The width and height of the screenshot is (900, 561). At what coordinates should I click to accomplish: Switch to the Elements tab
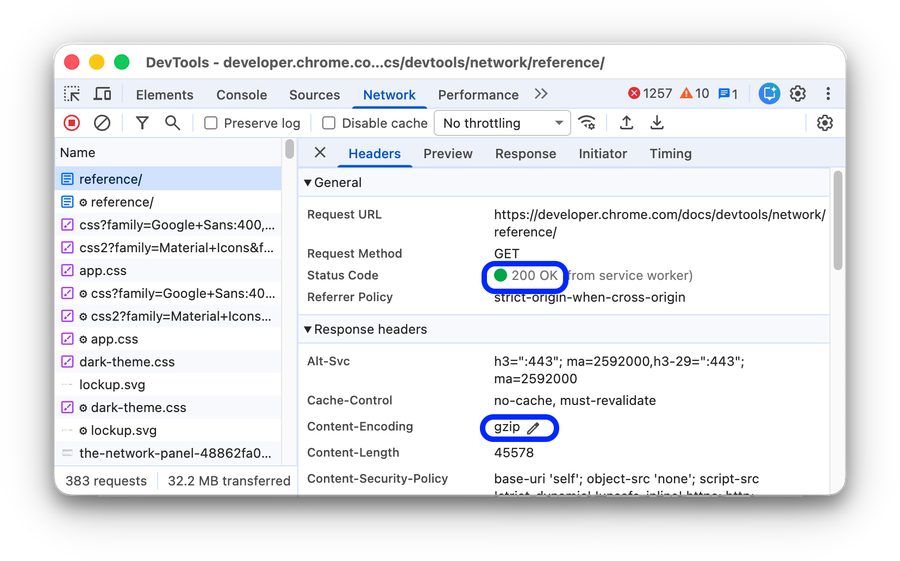tap(164, 95)
